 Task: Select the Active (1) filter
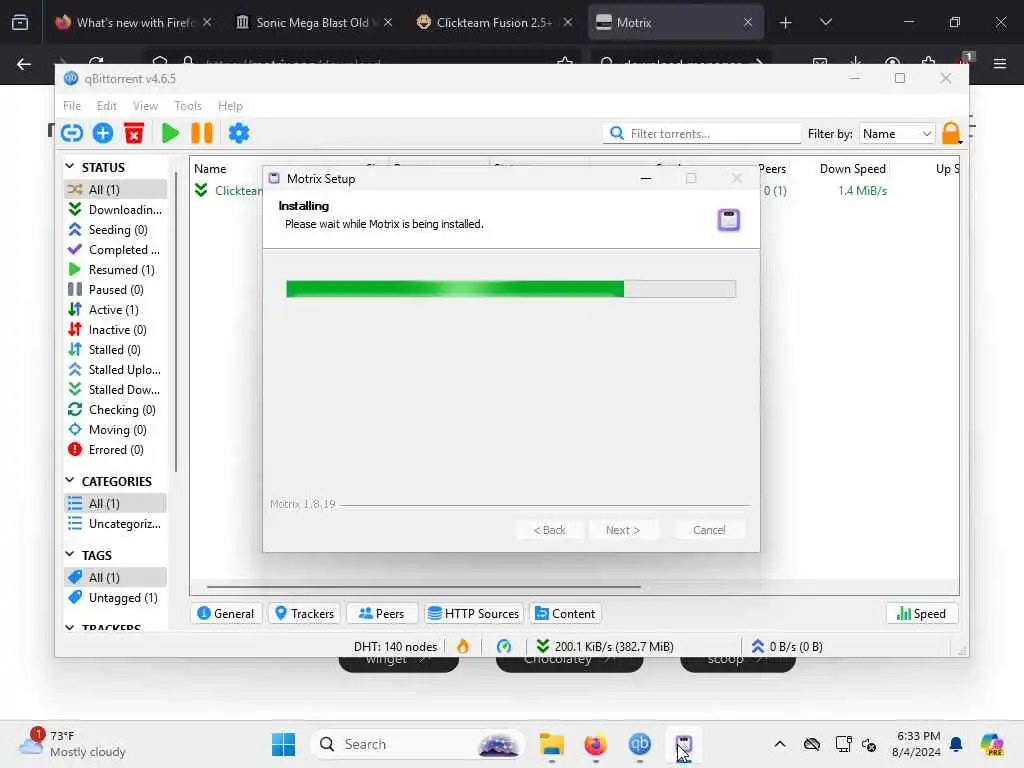pos(116,310)
